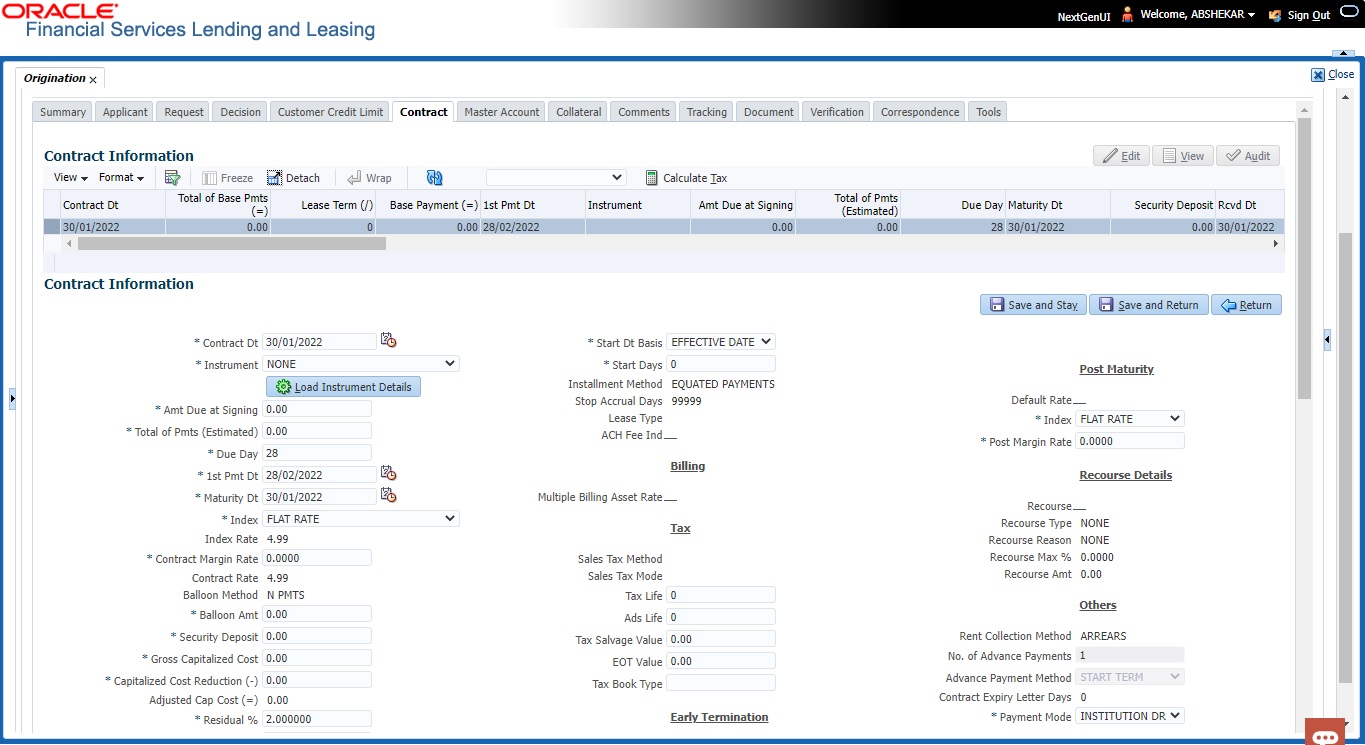Screen dimensions: 1365x745
Task: Open the Advance Payment Method dropdown
Action: coord(1130,677)
